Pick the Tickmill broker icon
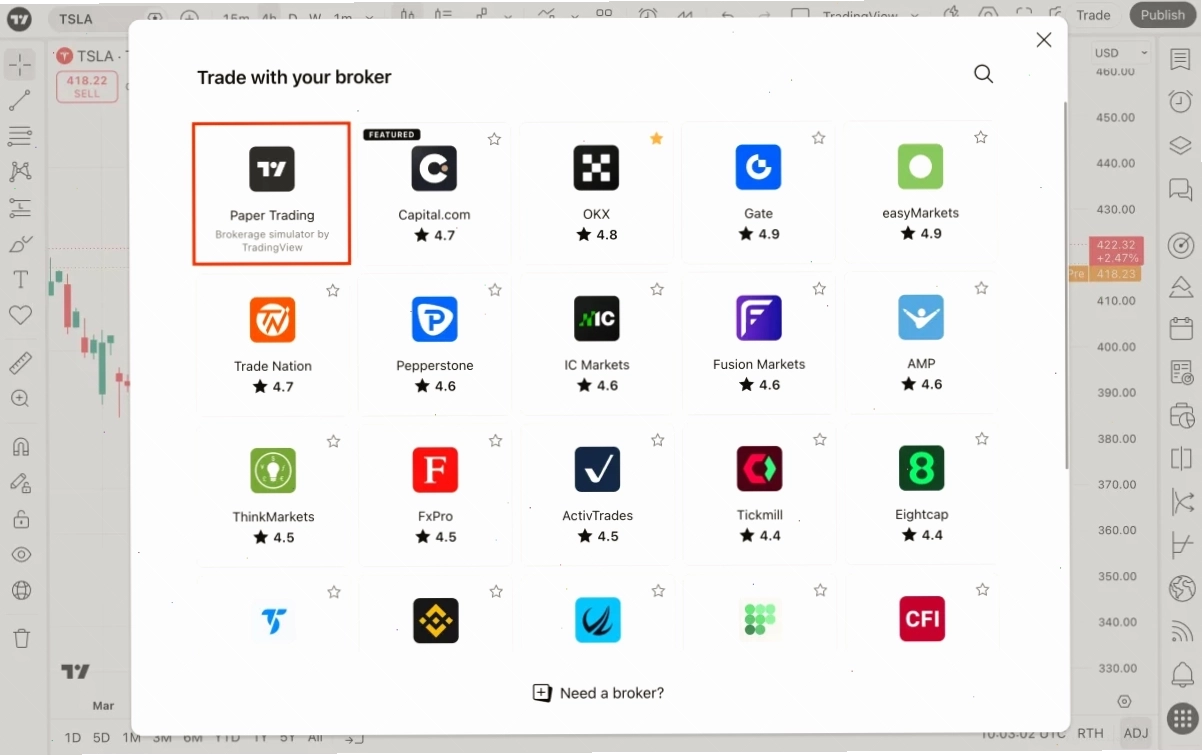The image size is (1202, 755). [x=760, y=469]
